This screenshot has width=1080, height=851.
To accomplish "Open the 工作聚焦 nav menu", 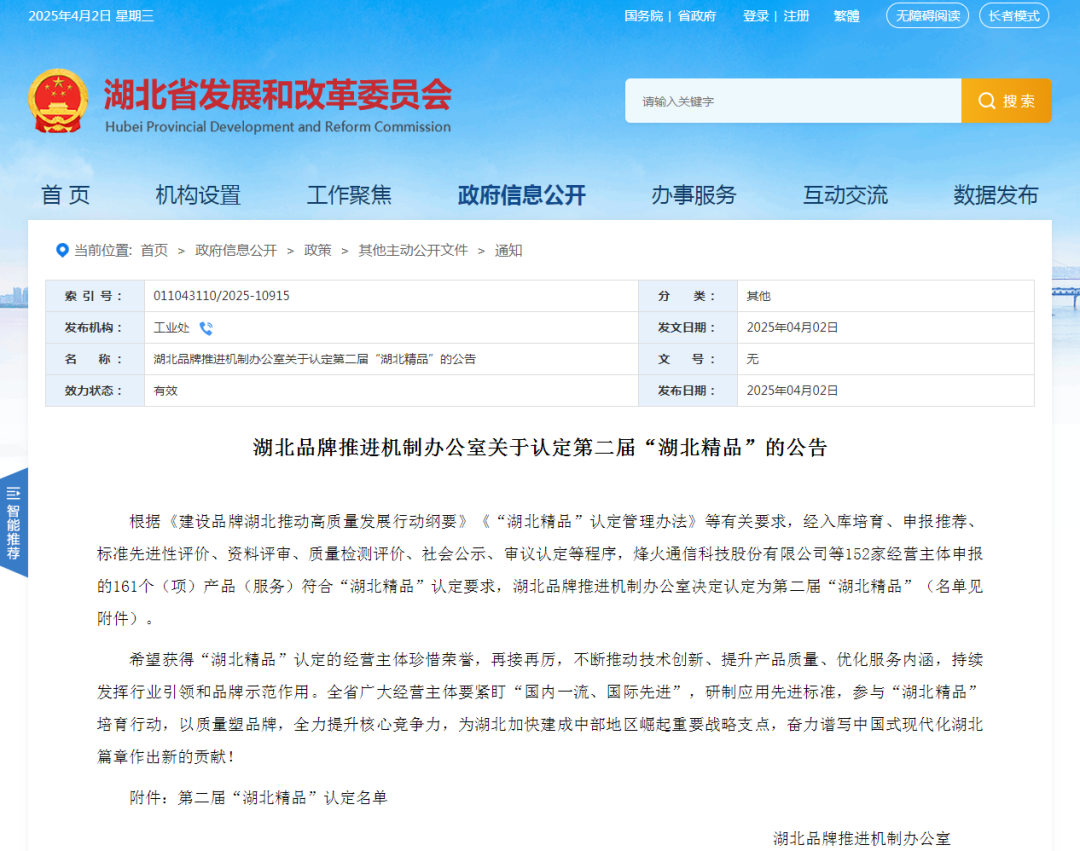I will pos(349,195).
